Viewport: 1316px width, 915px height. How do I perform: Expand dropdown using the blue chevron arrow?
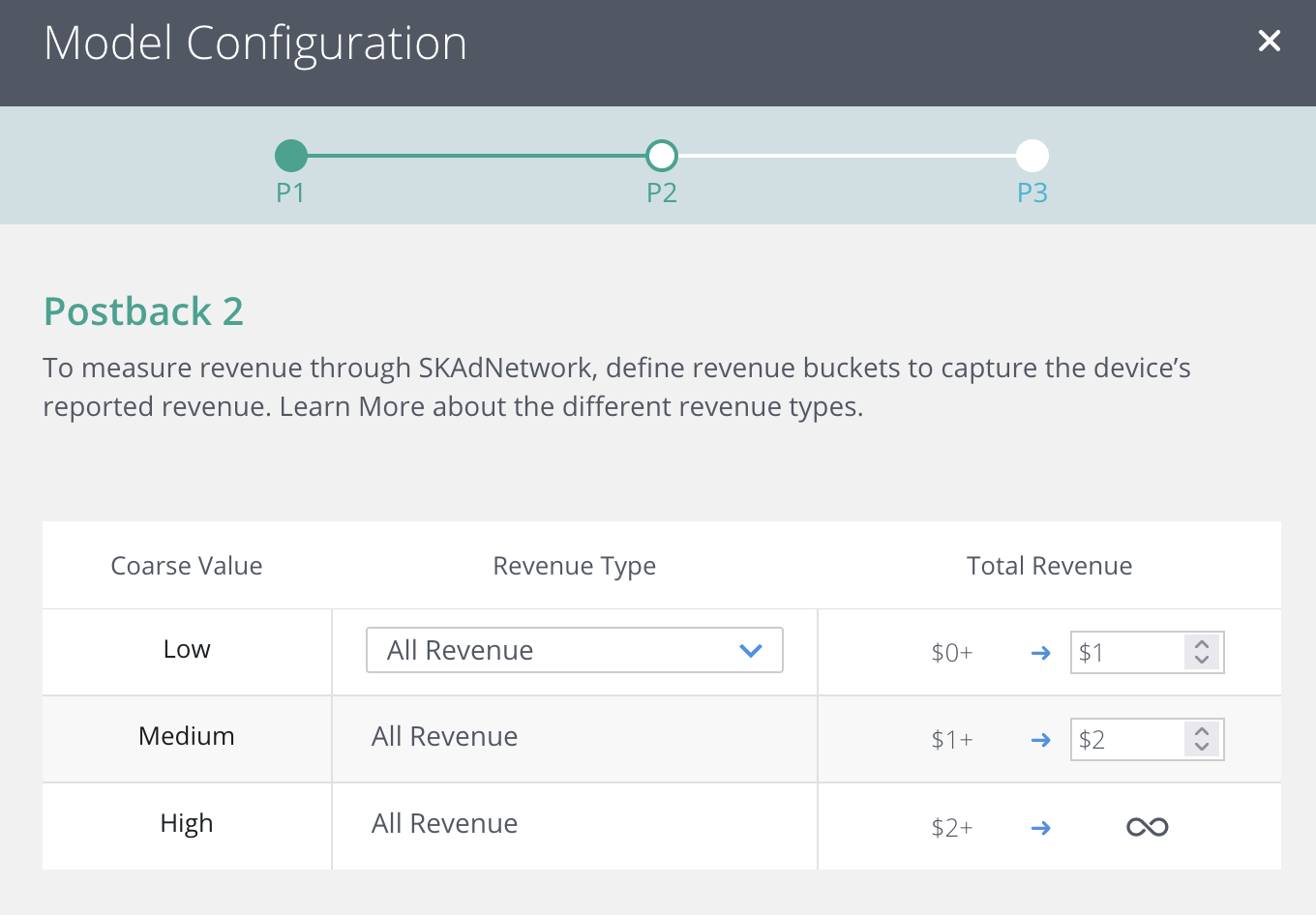tap(751, 651)
